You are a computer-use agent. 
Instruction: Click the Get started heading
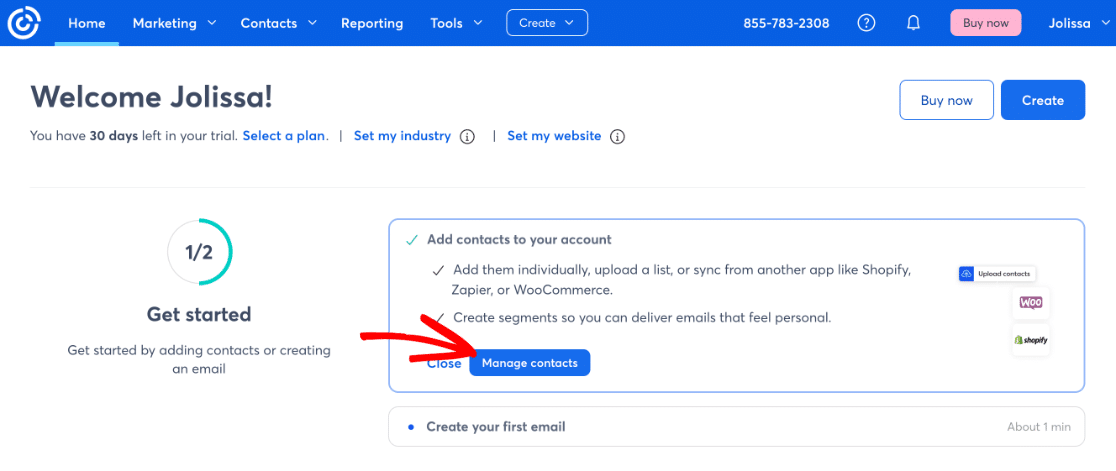point(199,314)
